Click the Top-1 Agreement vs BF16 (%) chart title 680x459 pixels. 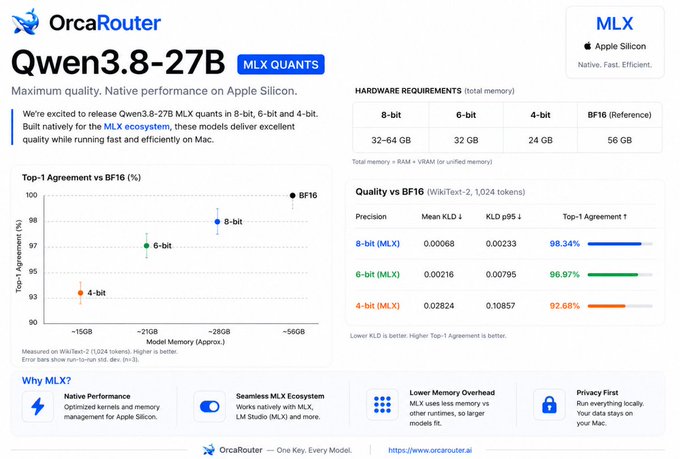tap(82, 177)
